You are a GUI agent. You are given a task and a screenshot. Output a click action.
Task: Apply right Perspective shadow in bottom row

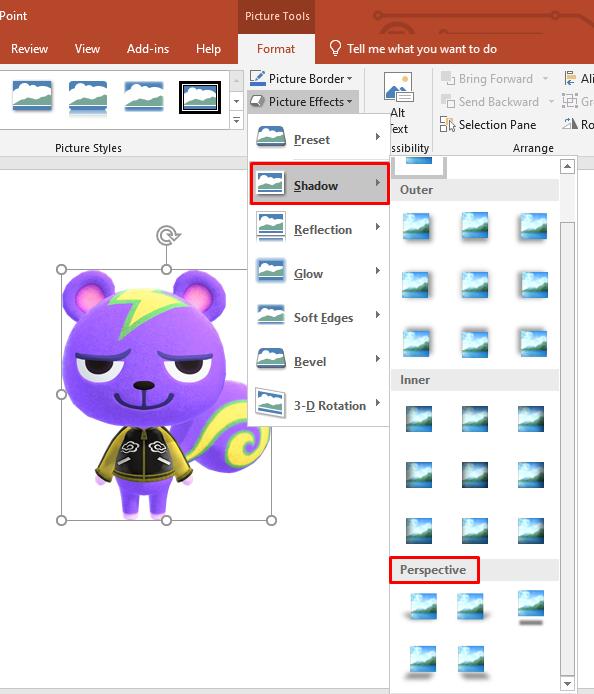coord(472,661)
